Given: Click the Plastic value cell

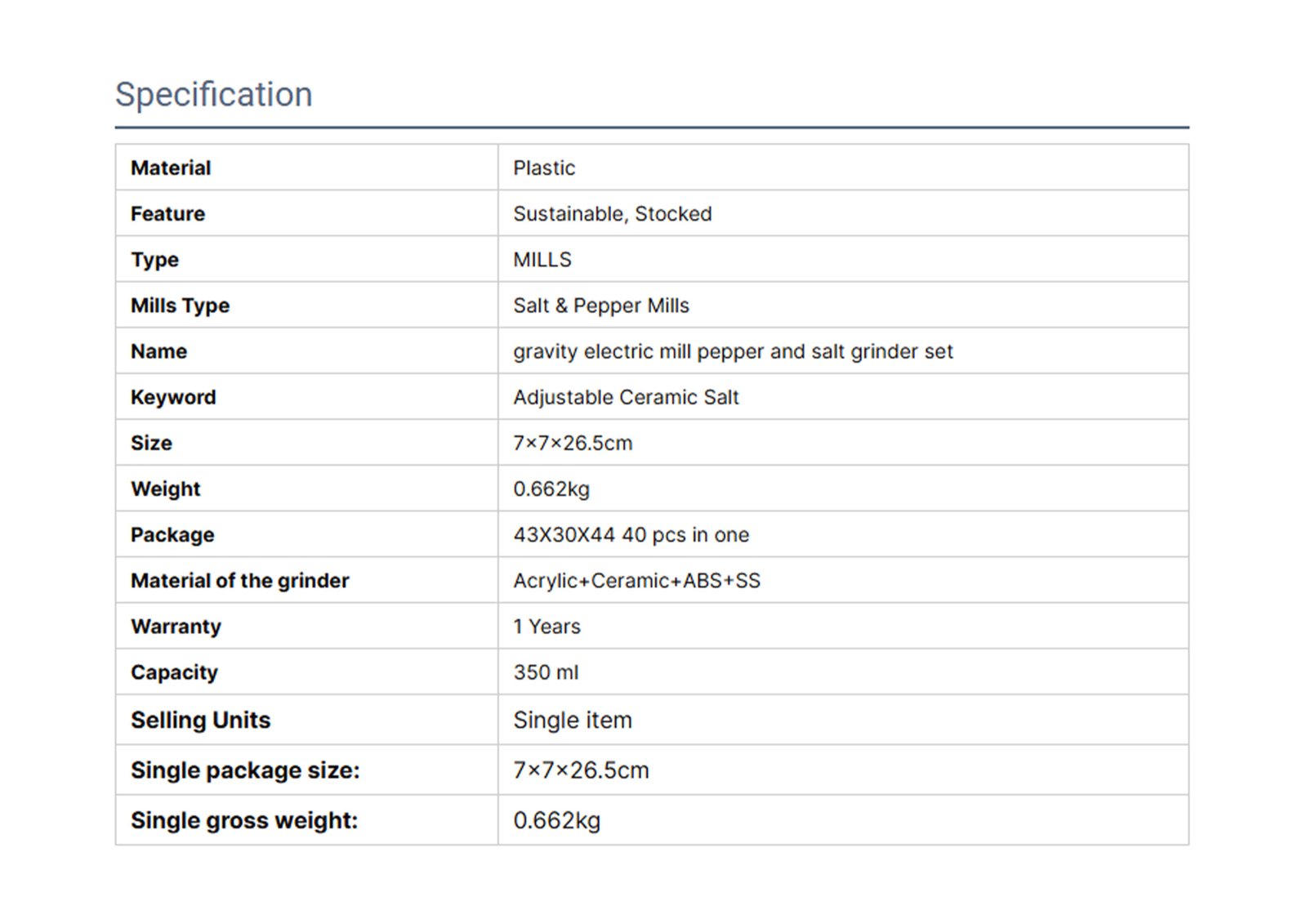Looking at the screenshot, I should pyautogui.click(x=544, y=168).
